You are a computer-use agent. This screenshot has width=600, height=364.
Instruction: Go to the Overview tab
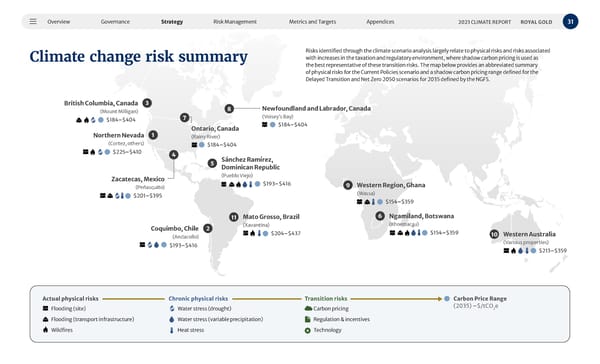(x=59, y=22)
